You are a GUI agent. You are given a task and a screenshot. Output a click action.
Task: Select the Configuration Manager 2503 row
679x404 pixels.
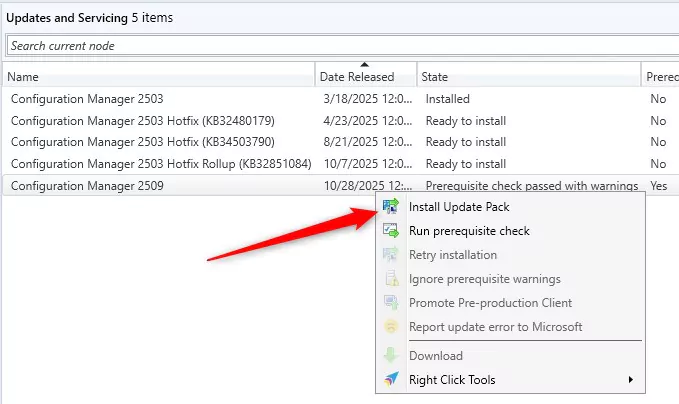[340, 99]
